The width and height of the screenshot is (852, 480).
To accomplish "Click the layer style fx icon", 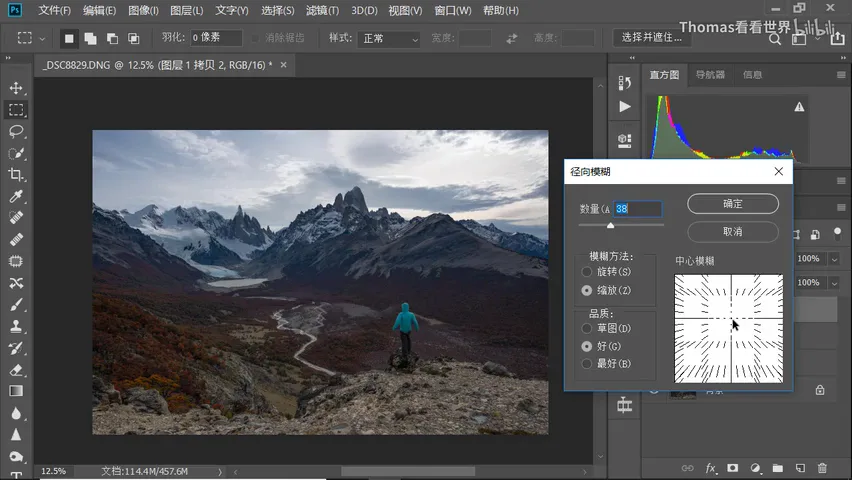I will [x=710, y=468].
